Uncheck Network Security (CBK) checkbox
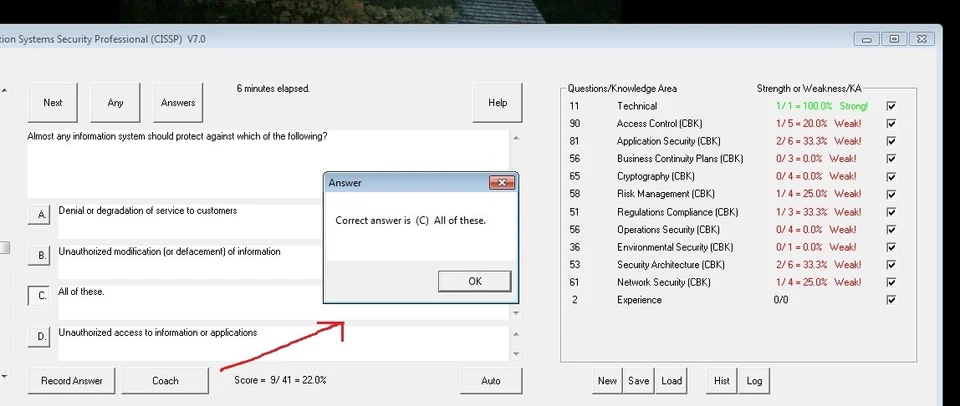The height and width of the screenshot is (406, 960). tap(891, 282)
